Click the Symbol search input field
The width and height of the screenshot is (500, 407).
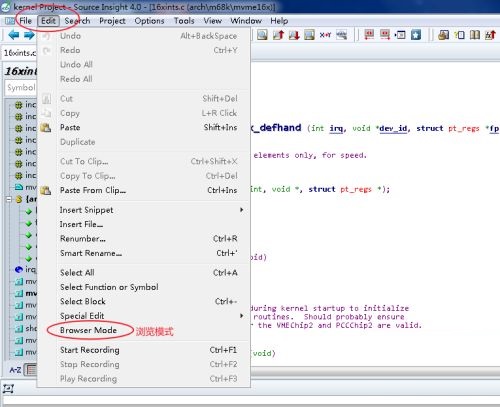click(x=21, y=88)
